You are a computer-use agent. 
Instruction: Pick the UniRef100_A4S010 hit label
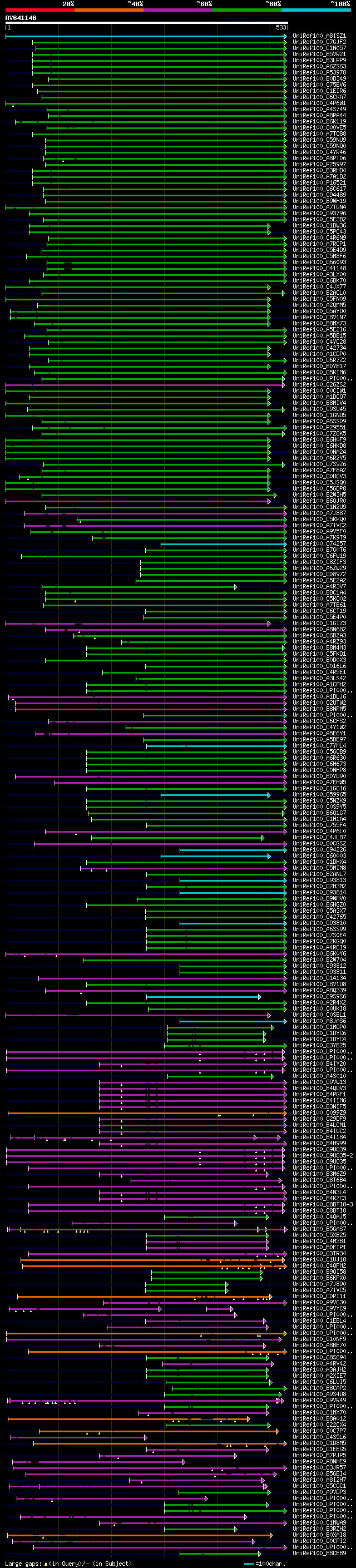(x=319, y=1076)
